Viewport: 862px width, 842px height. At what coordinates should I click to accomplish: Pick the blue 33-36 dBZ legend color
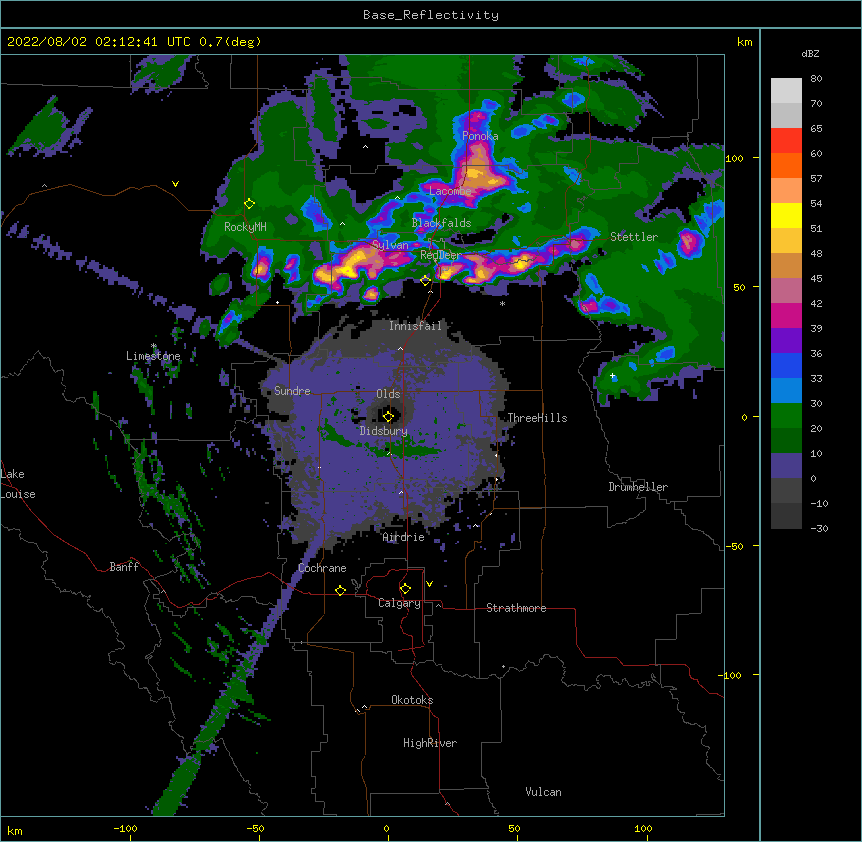[x=786, y=365]
